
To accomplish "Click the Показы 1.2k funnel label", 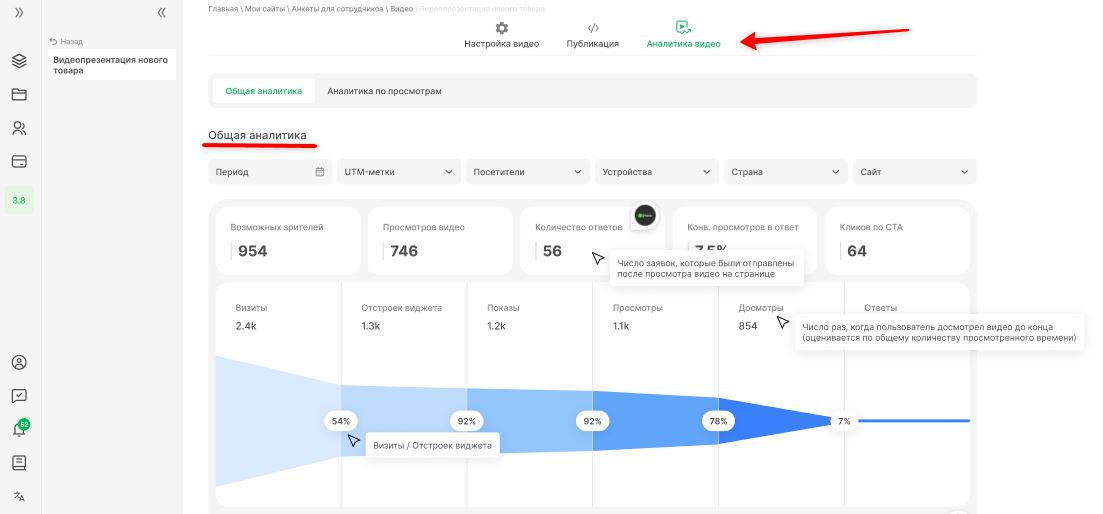I will click(503, 316).
